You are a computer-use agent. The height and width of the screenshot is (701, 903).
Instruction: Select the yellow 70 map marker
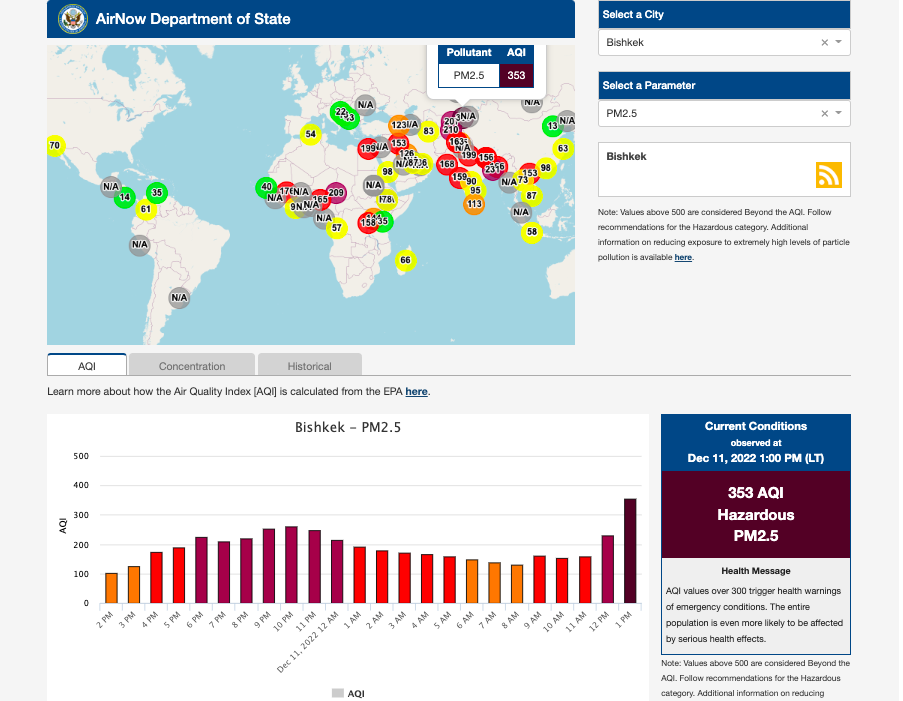(54, 146)
